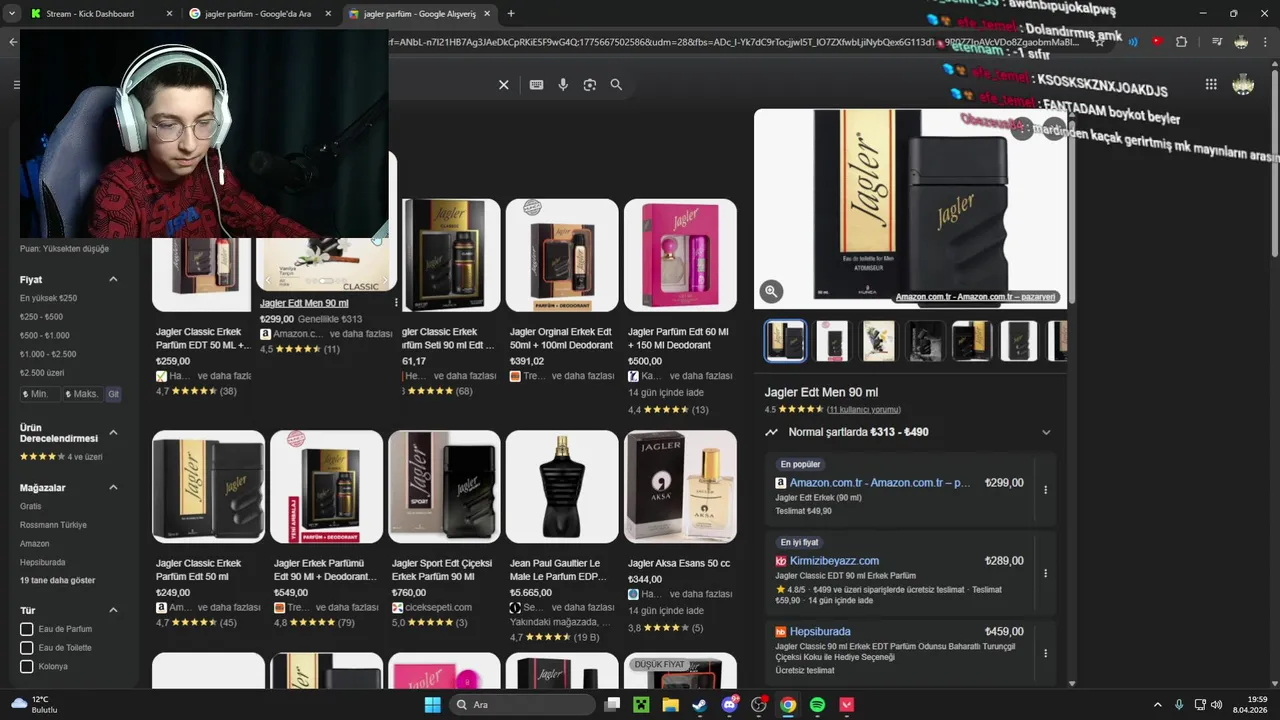Open the Google account avatar menu
Viewport: 1280px width, 720px height.
1243,85
